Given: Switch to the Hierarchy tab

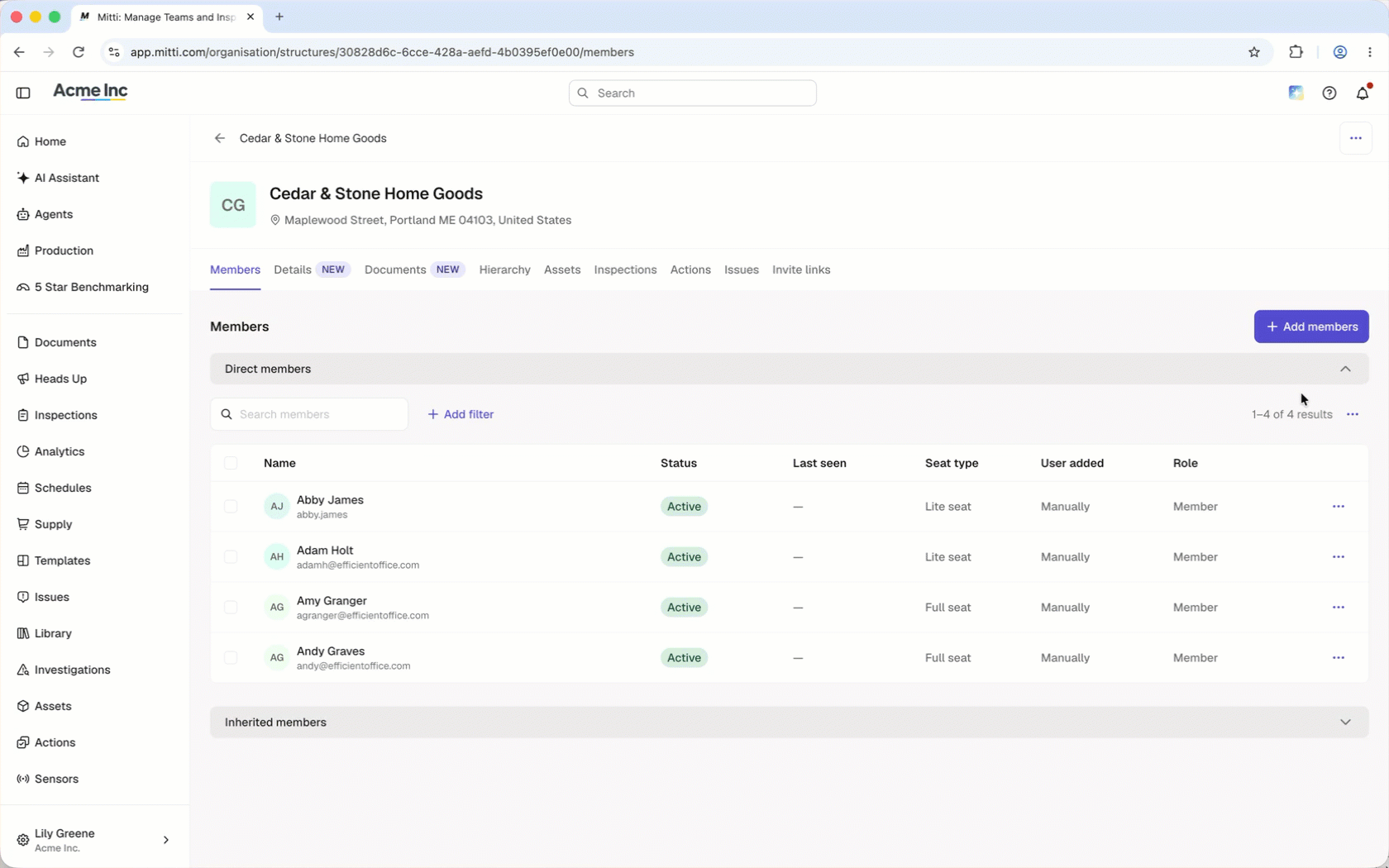Looking at the screenshot, I should (x=504, y=269).
